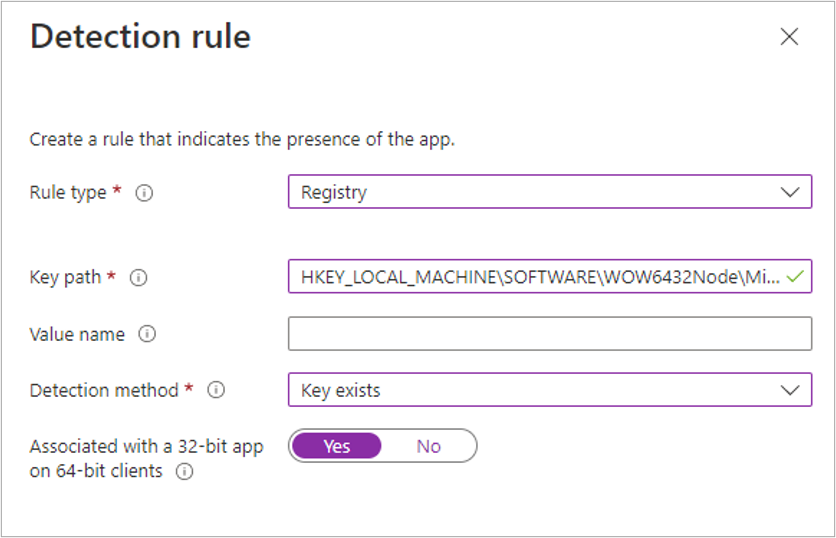The height and width of the screenshot is (538, 836).
Task: Close the Detection rule pane
Action: 789,37
